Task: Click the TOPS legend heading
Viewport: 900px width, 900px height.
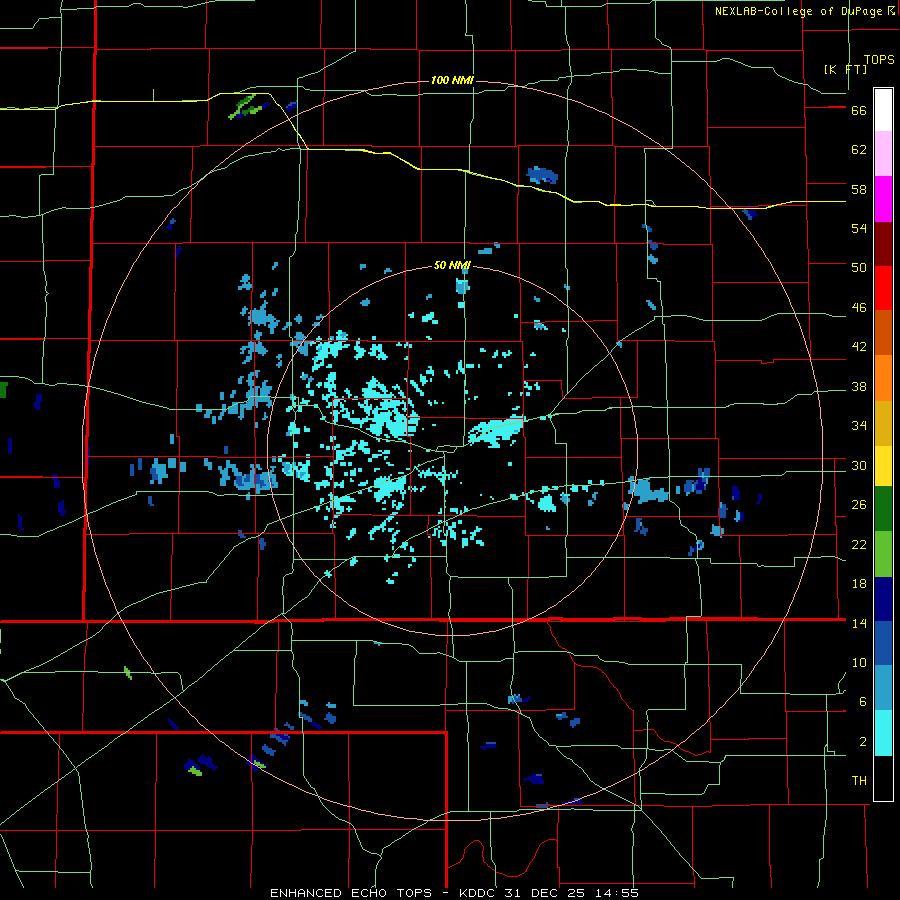Action: pyautogui.click(x=879, y=60)
